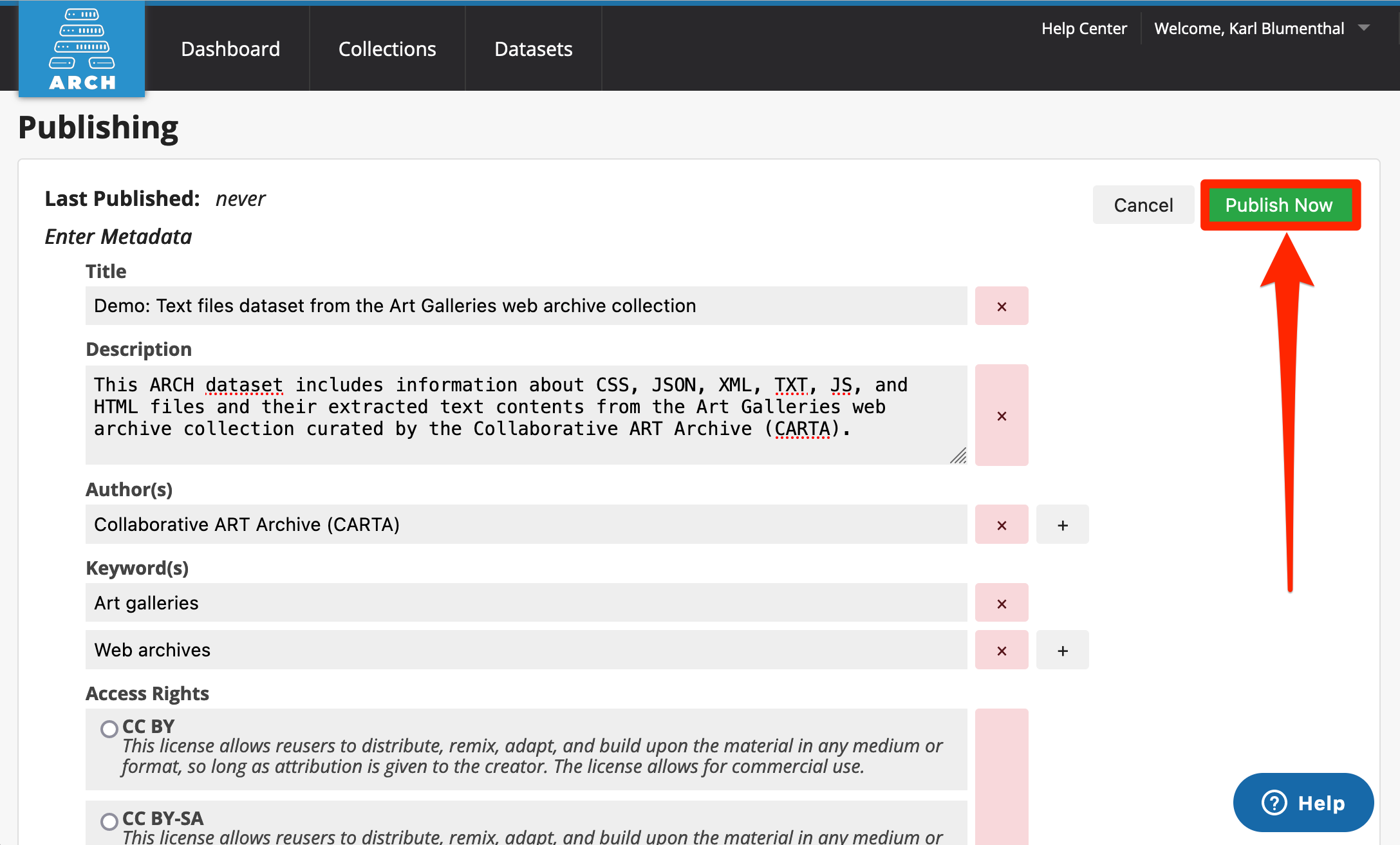
Task: Select the CC BY license option
Action: [x=109, y=729]
